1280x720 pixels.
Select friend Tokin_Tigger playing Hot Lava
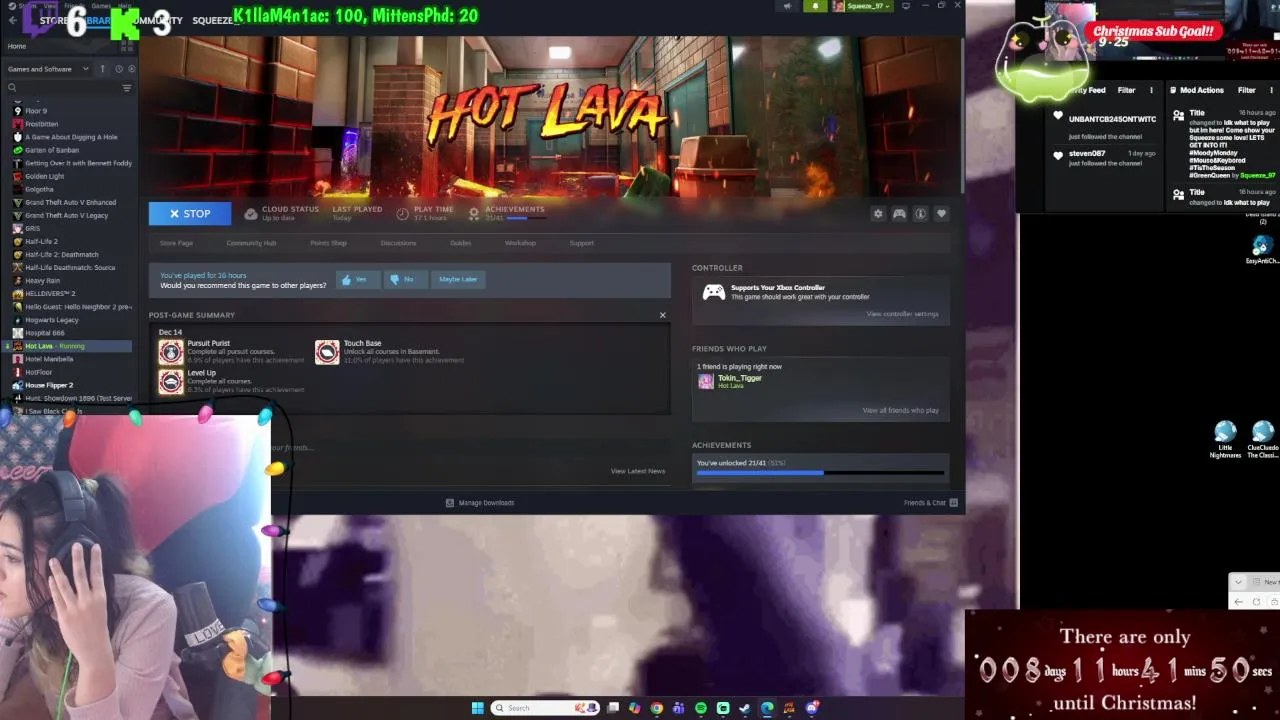(x=739, y=380)
